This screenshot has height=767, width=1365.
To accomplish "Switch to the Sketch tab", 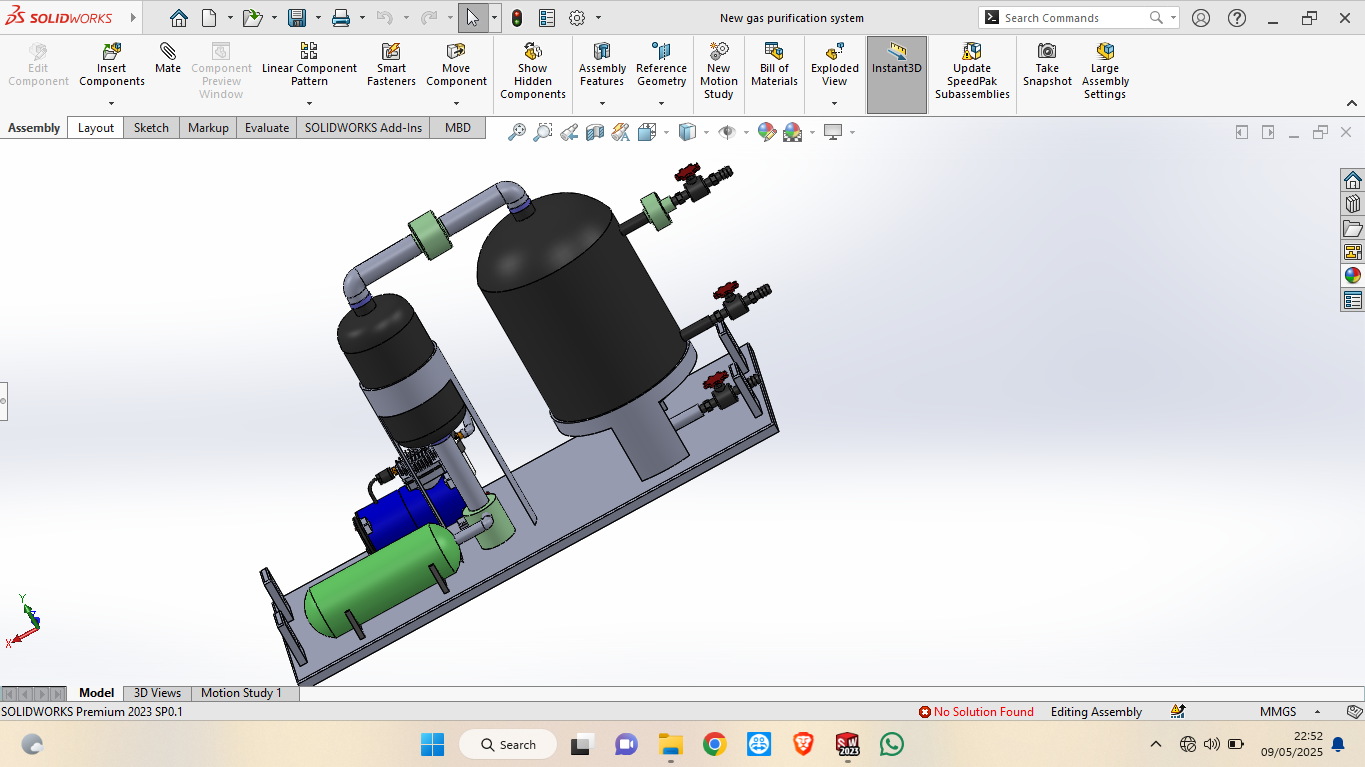I will click(151, 128).
